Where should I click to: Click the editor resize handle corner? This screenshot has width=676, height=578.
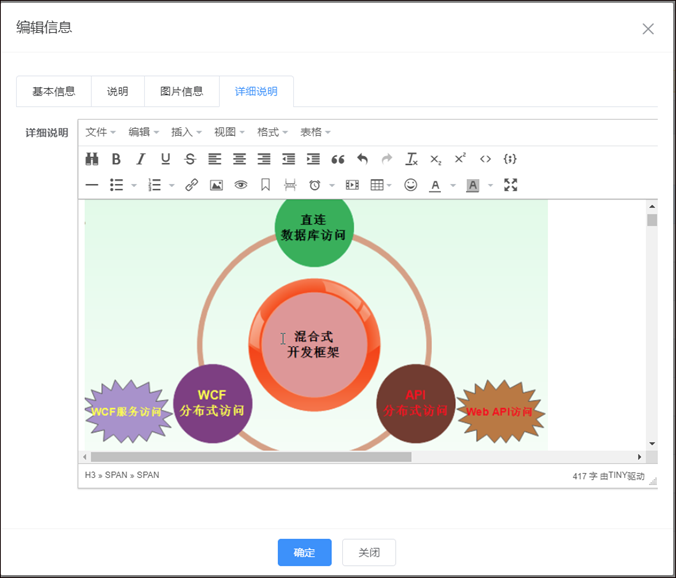[653, 481]
